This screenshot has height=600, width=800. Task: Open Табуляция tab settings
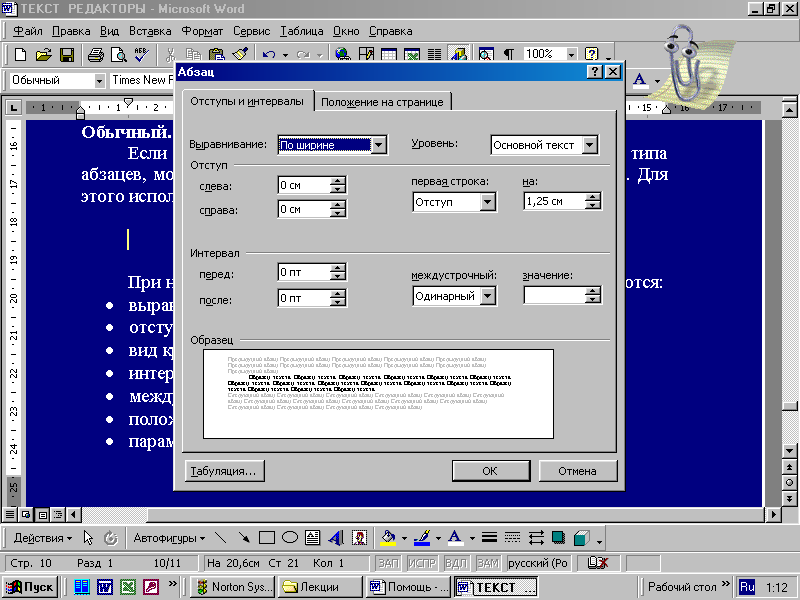point(224,471)
